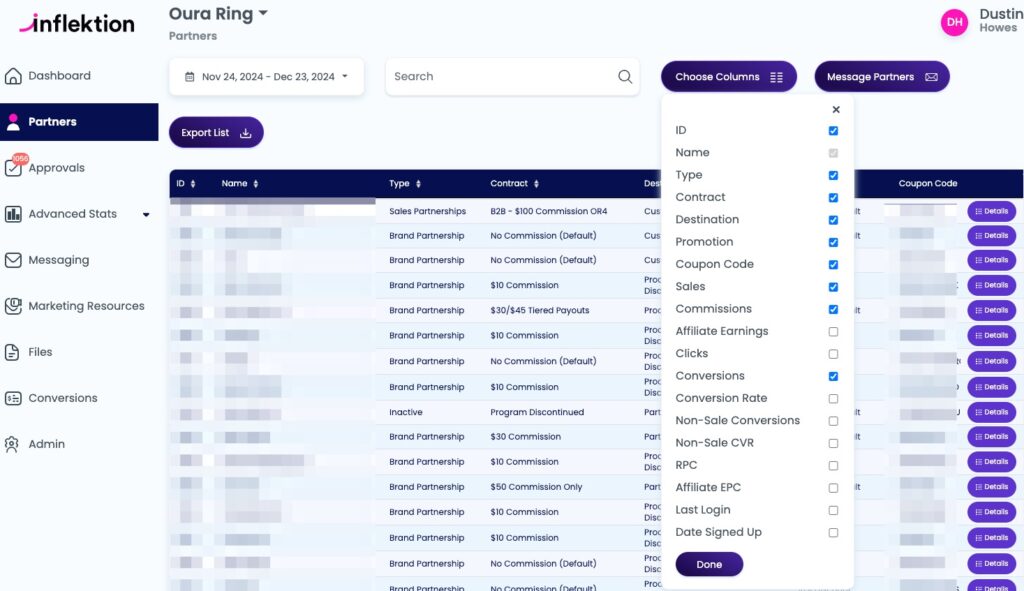Screen dimensions: 1024x591
Task: Click the Message Partners button
Action: (x=882, y=76)
